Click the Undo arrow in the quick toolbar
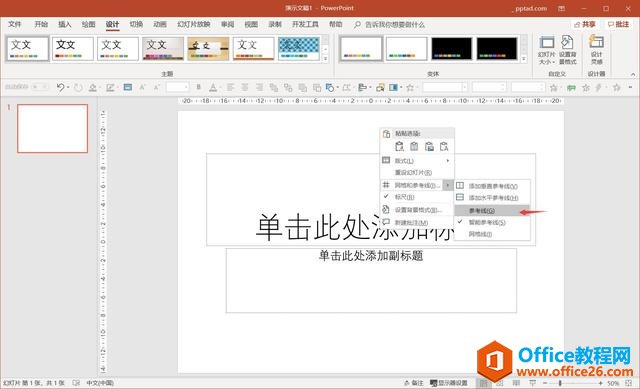 [60, 87]
